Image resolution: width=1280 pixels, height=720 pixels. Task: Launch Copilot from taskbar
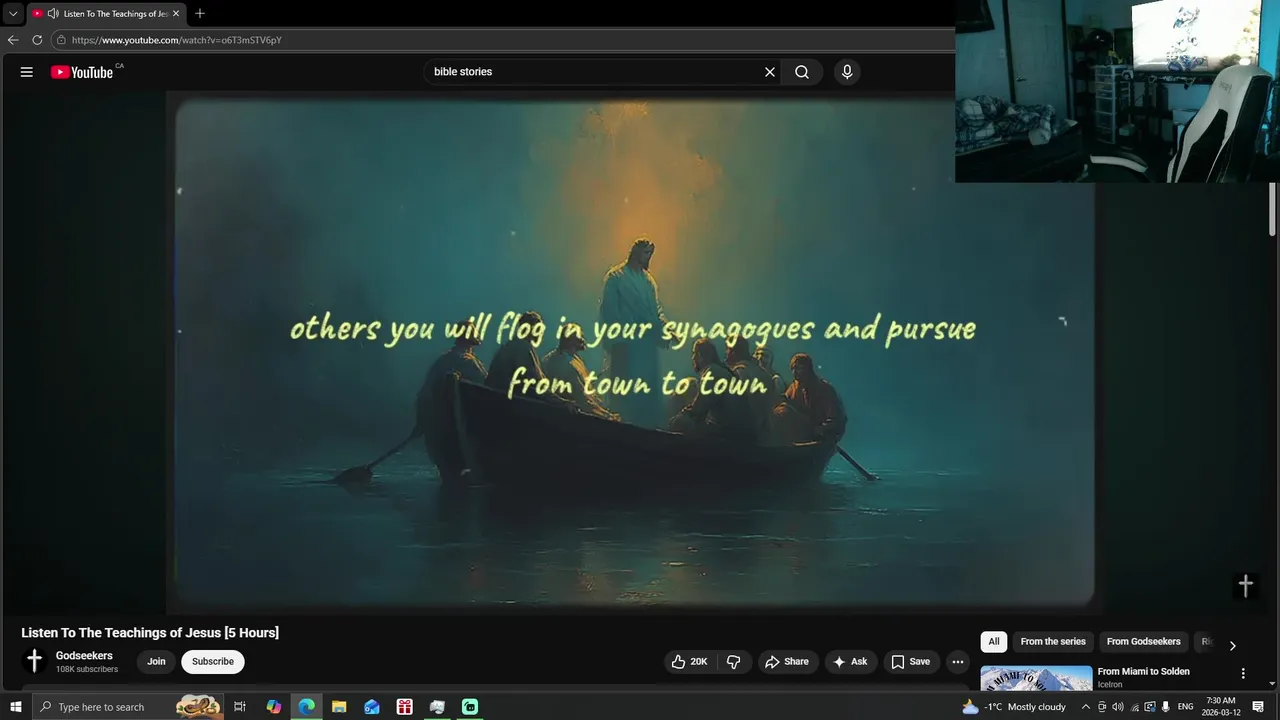click(274, 707)
